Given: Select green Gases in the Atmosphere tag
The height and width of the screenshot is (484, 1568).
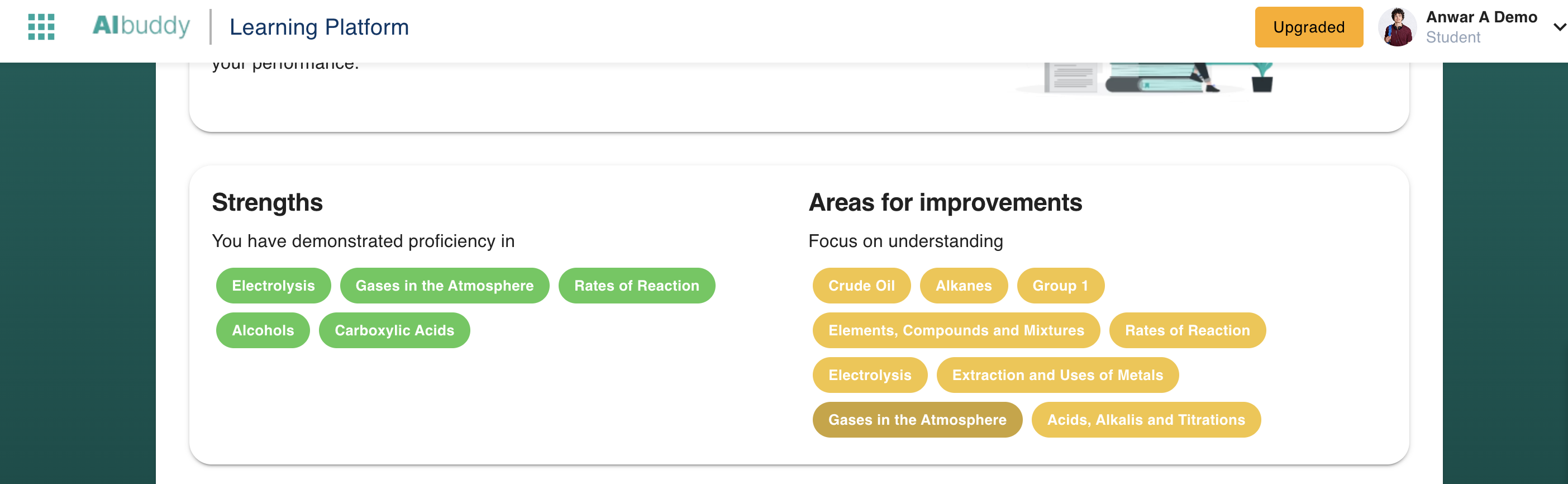Looking at the screenshot, I should pyautogui.click(x=444, y=286).
